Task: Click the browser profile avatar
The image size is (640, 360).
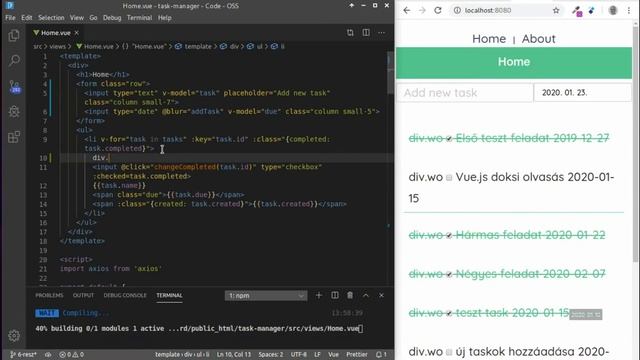Action: pos(613,11)
